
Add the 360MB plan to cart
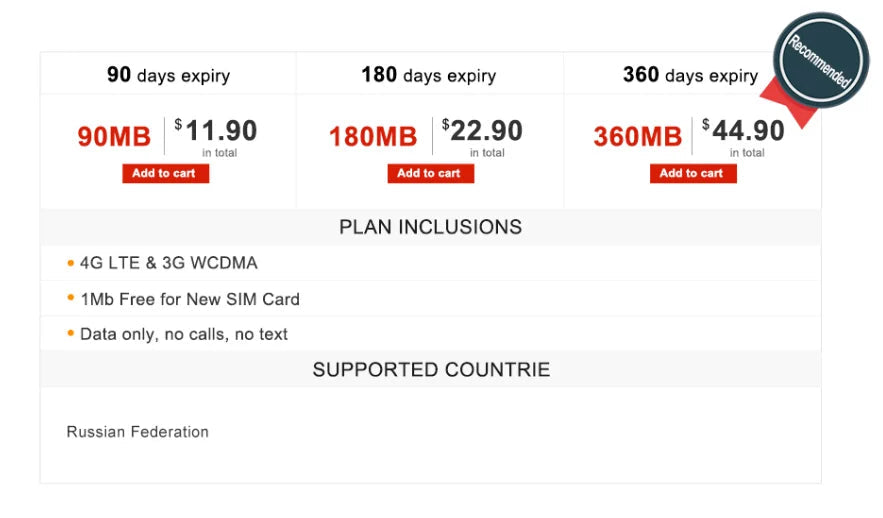point(693,173)
